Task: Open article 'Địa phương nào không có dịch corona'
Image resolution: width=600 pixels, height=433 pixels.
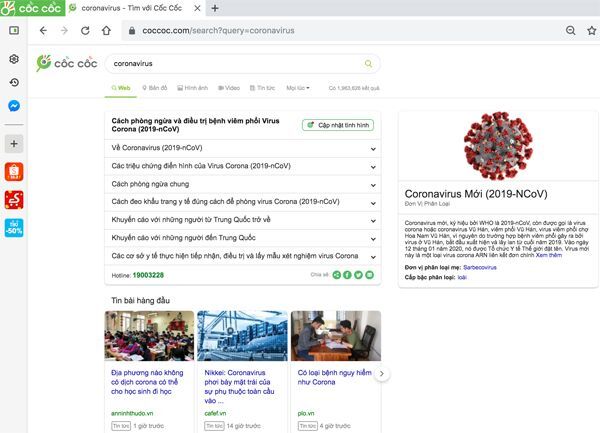Action: click(147, 382)
